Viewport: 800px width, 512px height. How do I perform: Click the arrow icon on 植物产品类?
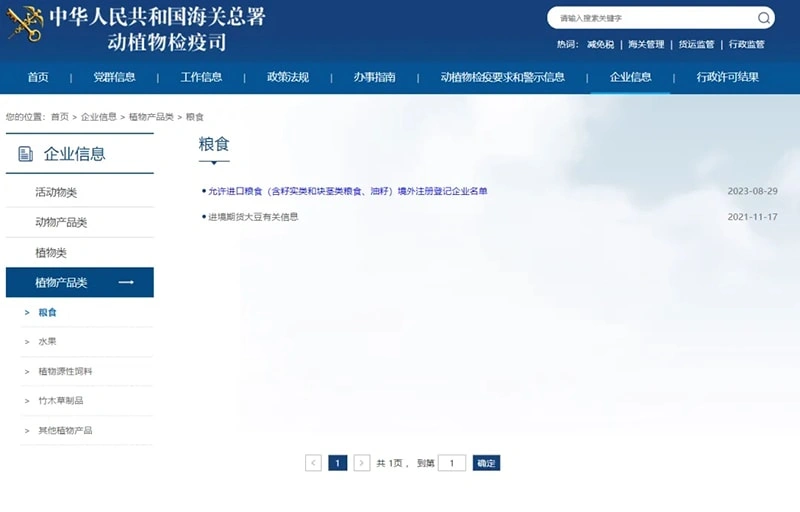pyautogui.click(x=126, y=282)
